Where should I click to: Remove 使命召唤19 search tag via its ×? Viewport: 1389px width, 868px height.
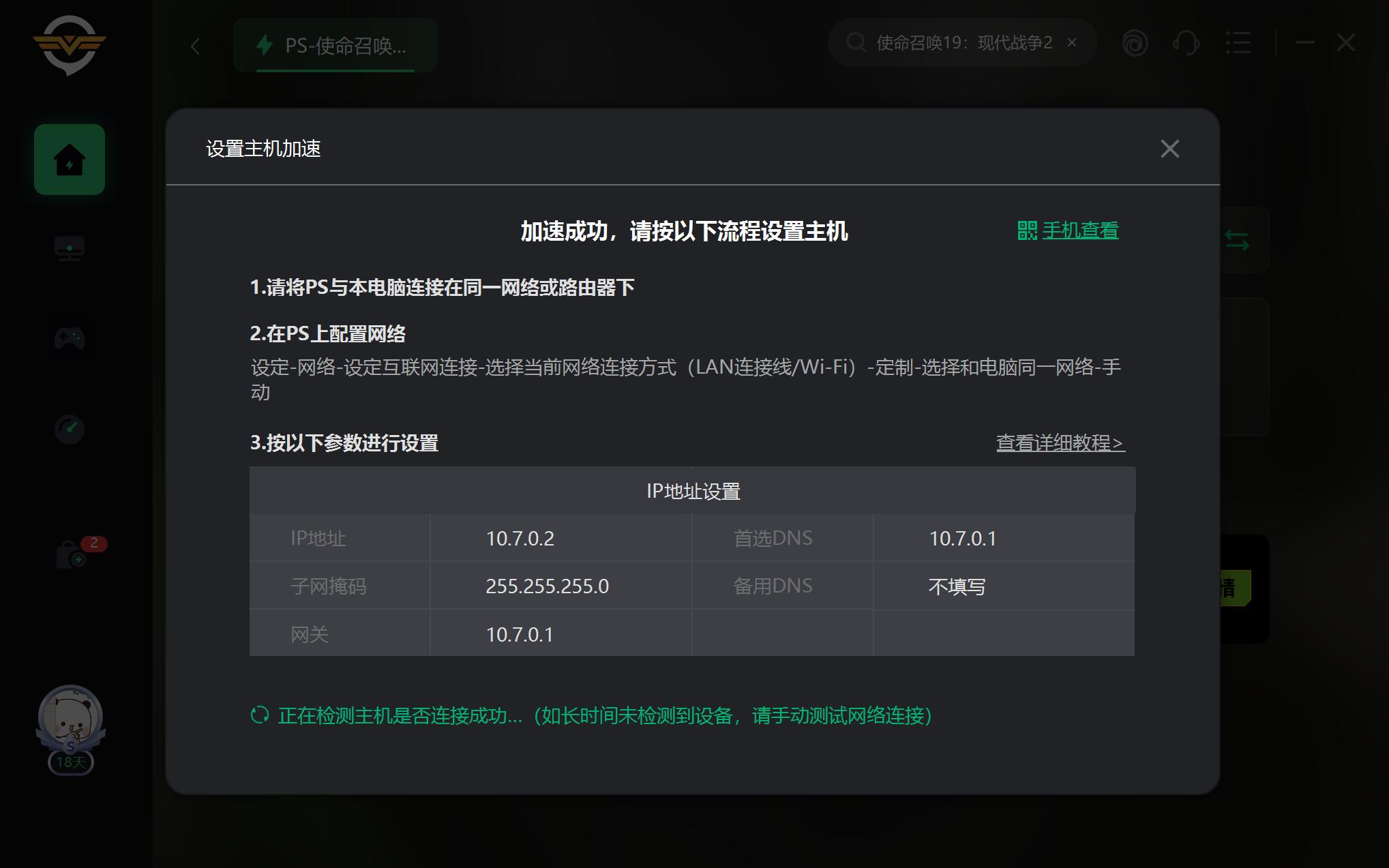1071,42
